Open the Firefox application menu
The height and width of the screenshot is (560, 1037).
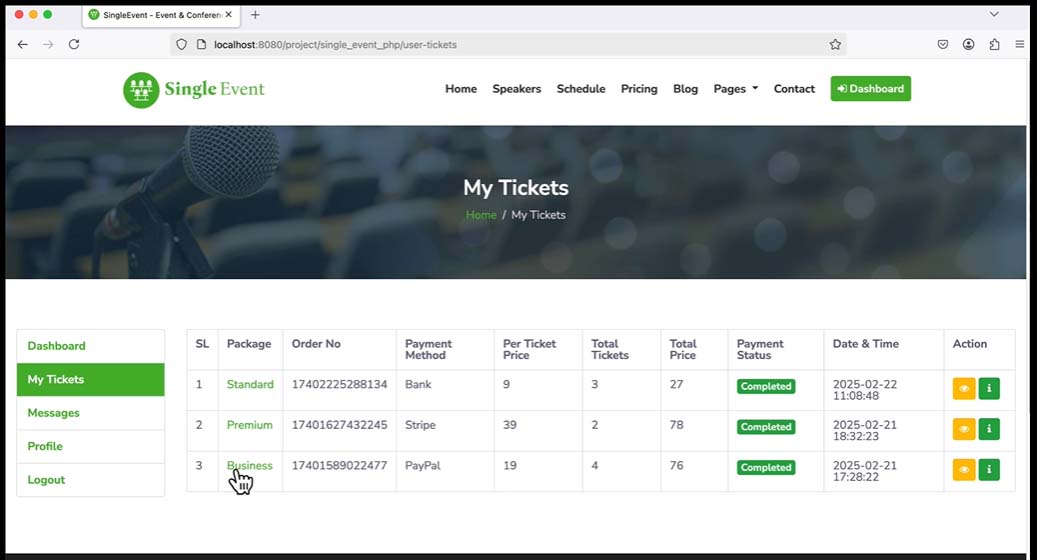(1019, 45)
